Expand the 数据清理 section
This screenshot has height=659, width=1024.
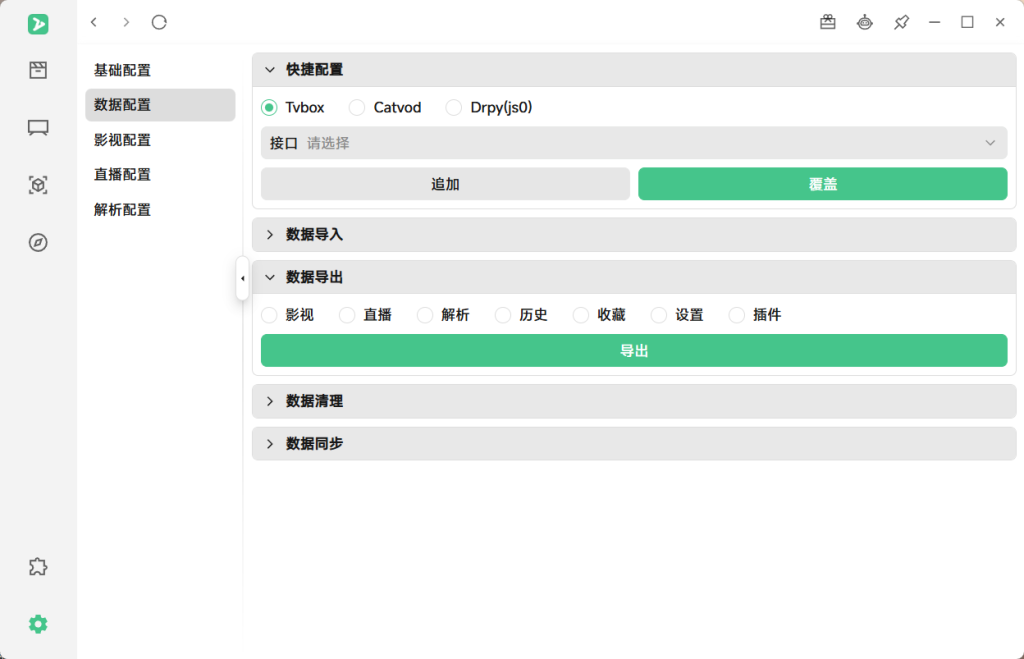click(633, 401)
